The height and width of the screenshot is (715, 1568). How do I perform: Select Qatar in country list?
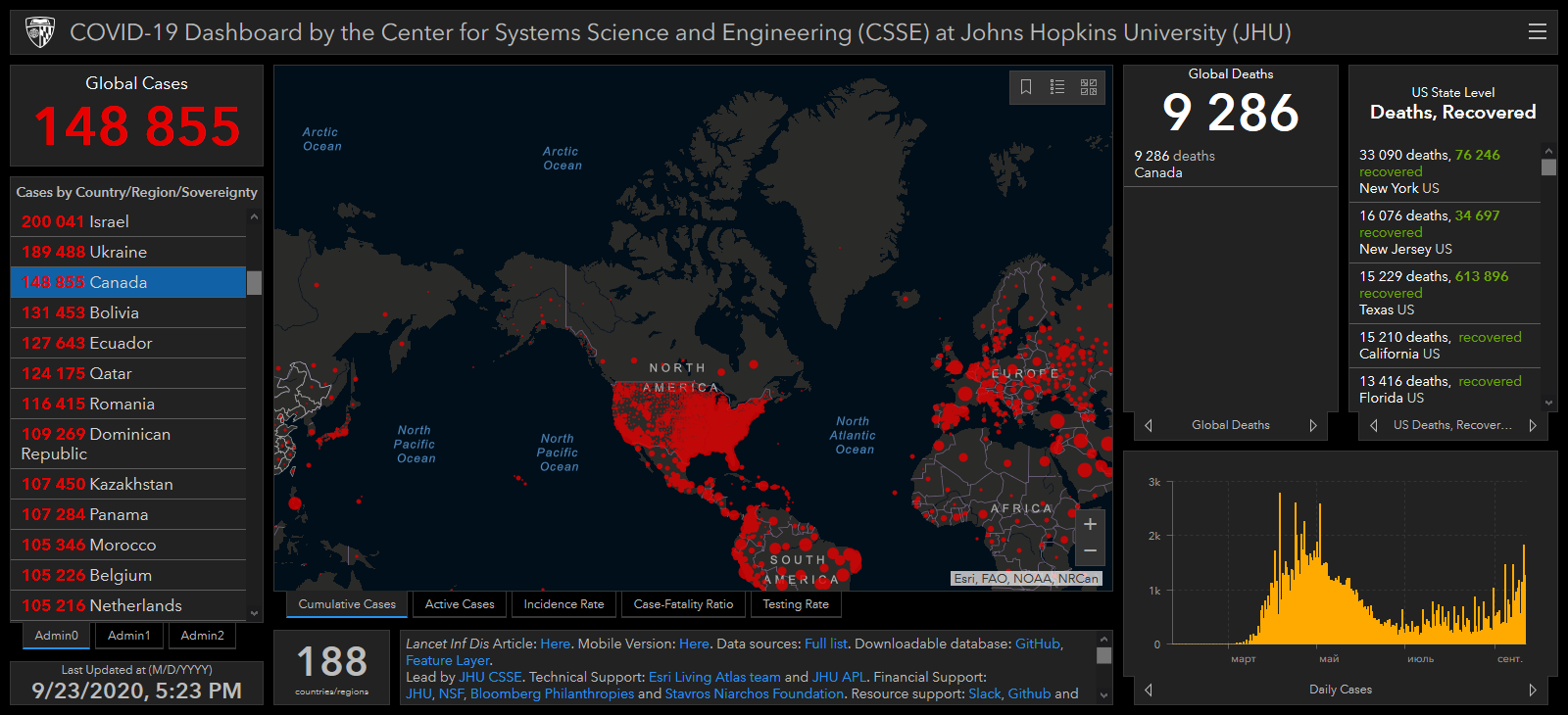[x=128, y=373]
